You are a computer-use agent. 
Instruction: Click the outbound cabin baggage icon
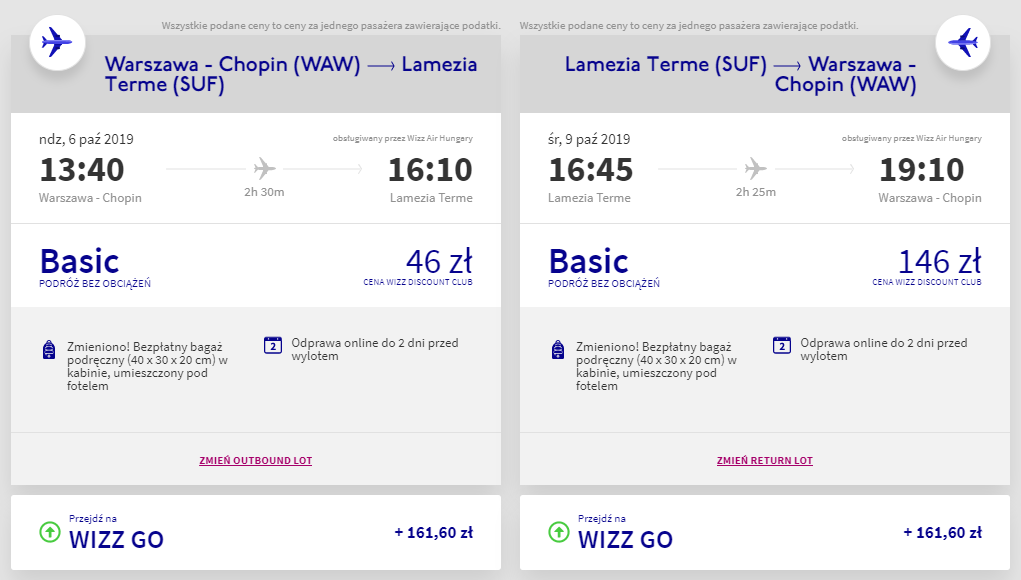tap(49, 349)
